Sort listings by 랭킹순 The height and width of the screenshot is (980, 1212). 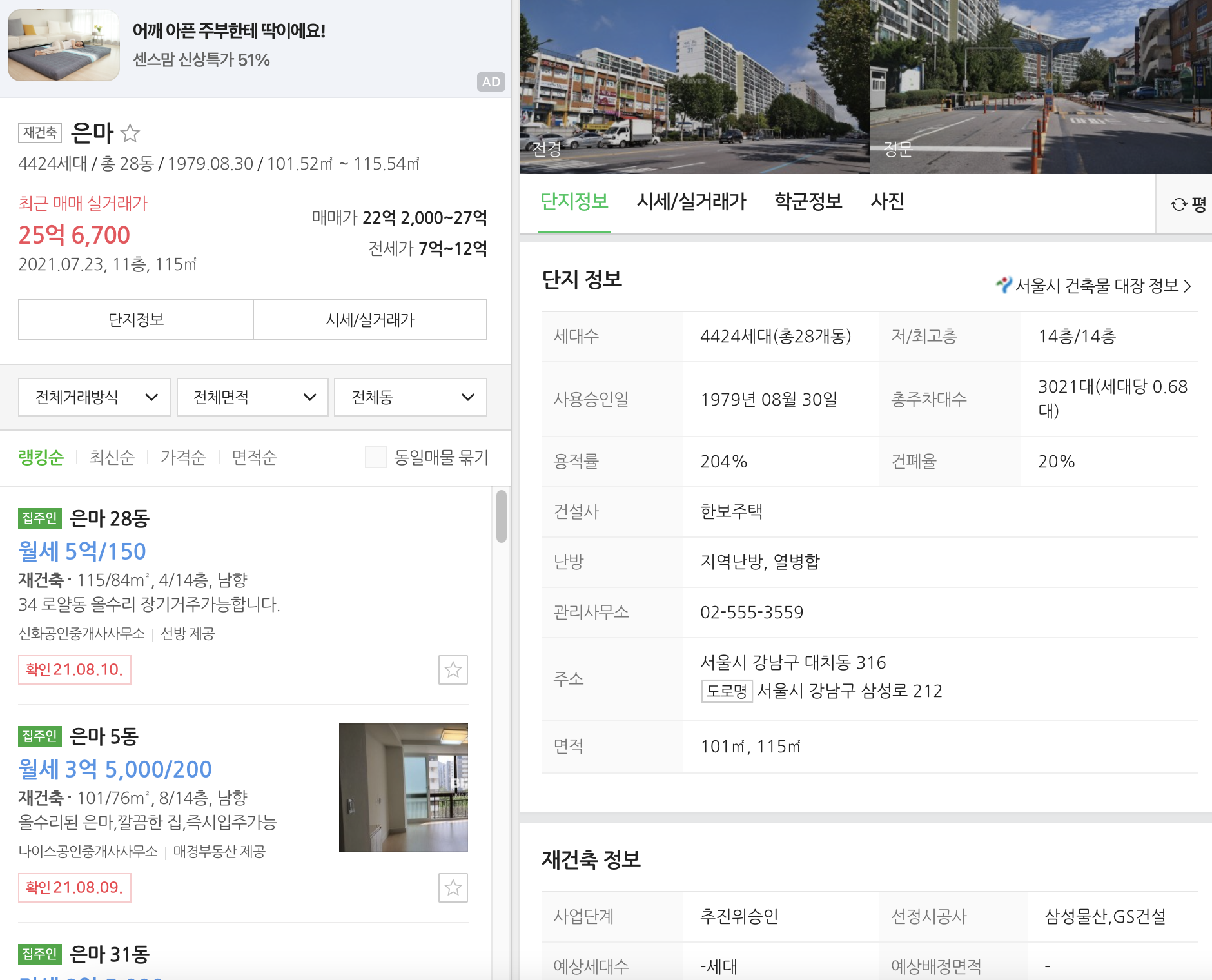click(41, 457)
